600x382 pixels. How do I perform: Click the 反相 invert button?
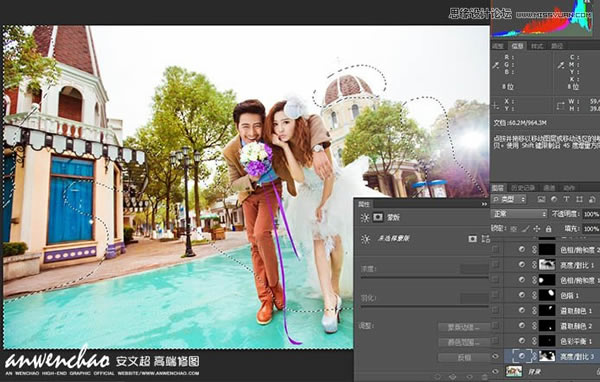[x=464, y=357]
